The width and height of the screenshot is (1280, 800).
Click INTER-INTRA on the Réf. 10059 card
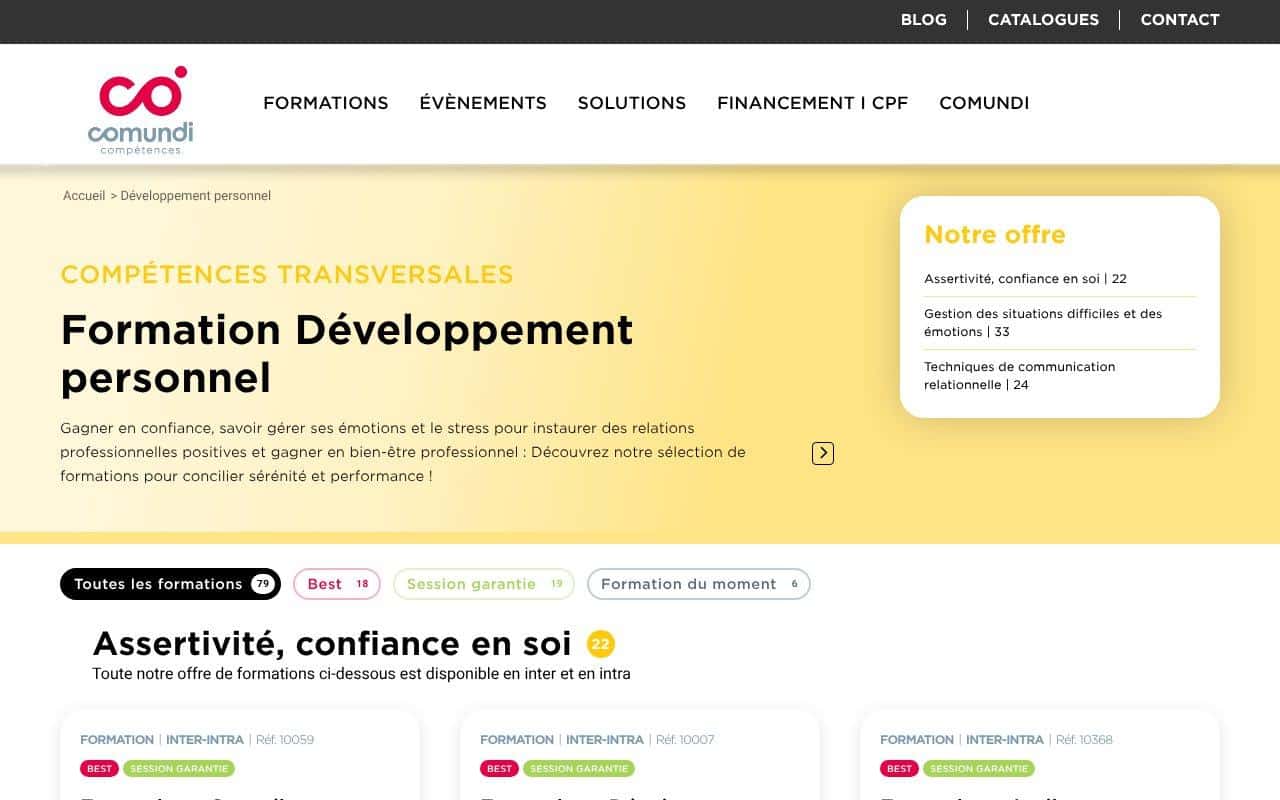205,740
